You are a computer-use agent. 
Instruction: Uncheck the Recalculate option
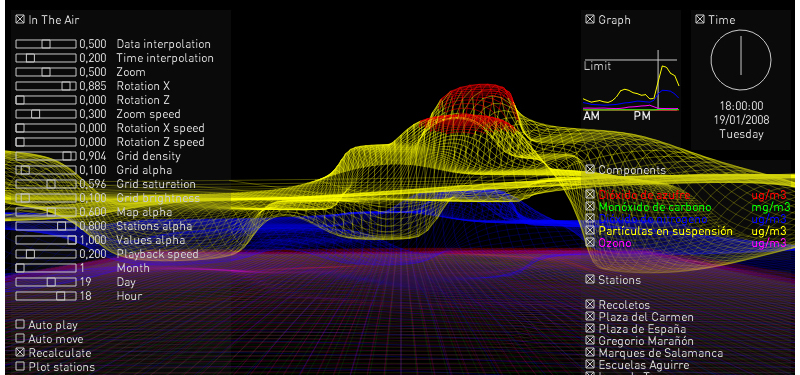tap(20, 353)
